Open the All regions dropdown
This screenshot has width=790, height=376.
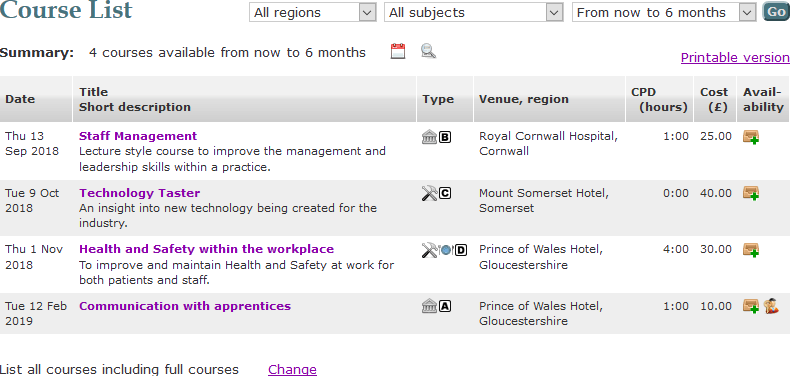tap(312, 13)
